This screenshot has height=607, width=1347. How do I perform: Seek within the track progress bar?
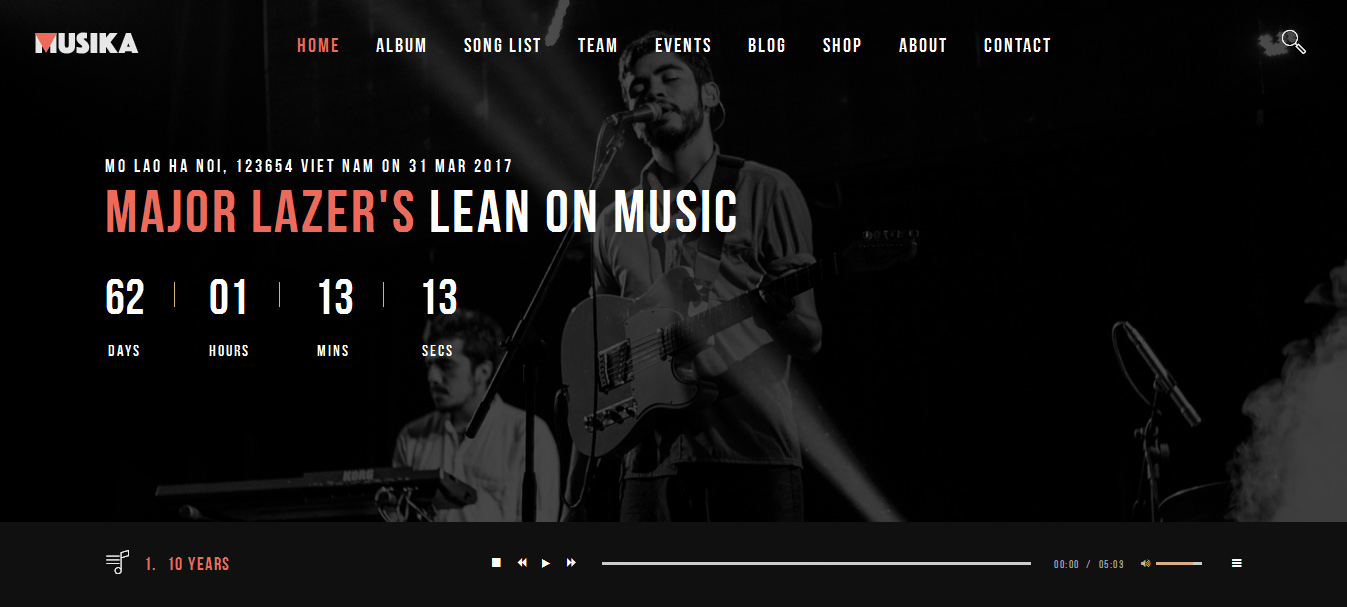pos(816,563)
